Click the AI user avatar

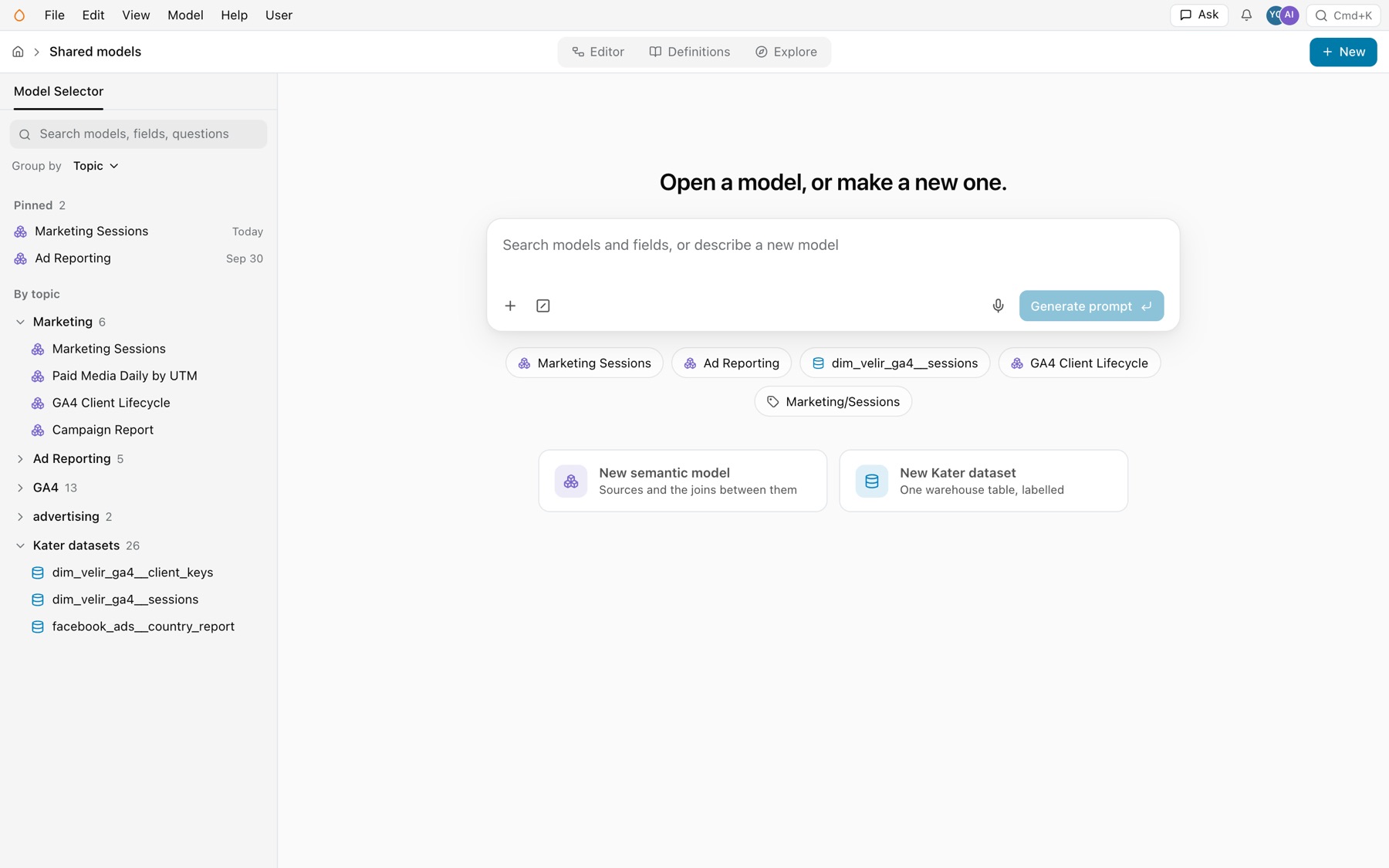(x=1289, y=15)
